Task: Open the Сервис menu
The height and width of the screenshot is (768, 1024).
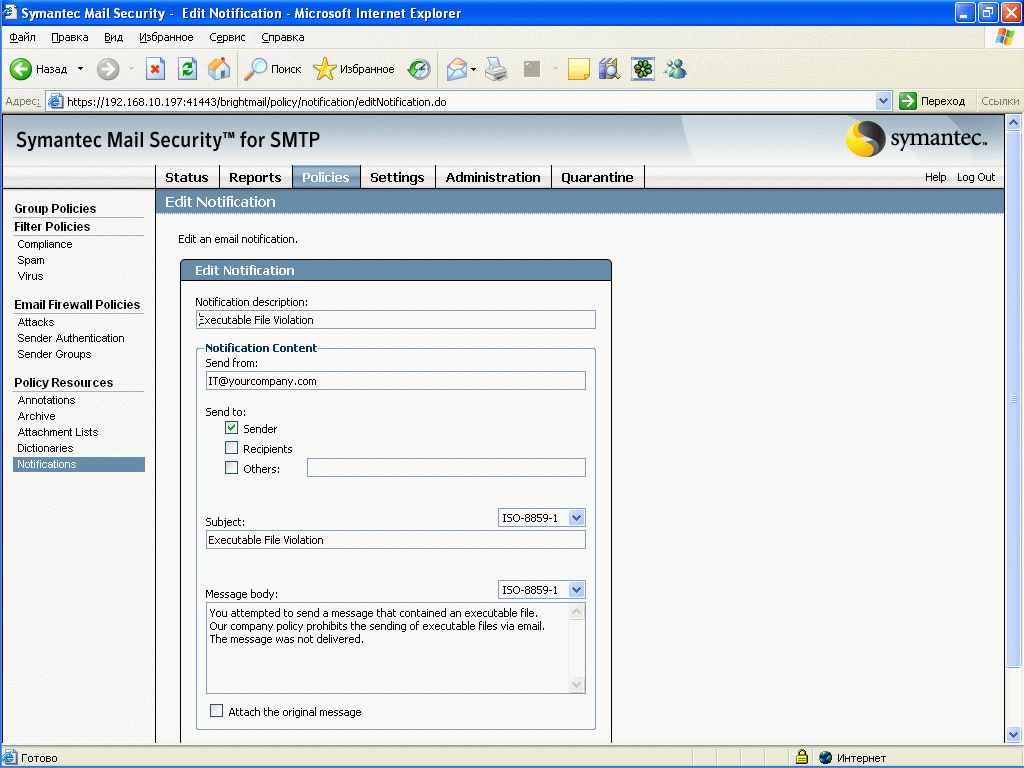Action: pos(227,37)
